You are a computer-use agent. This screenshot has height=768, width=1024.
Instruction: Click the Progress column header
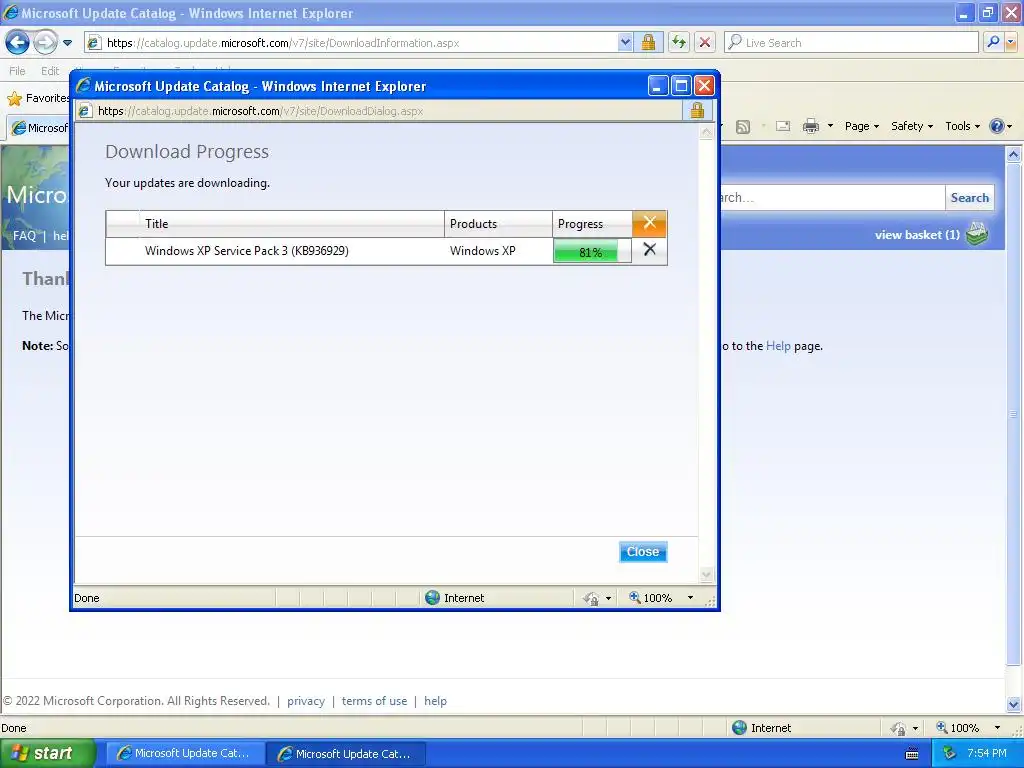pos(592,224)
